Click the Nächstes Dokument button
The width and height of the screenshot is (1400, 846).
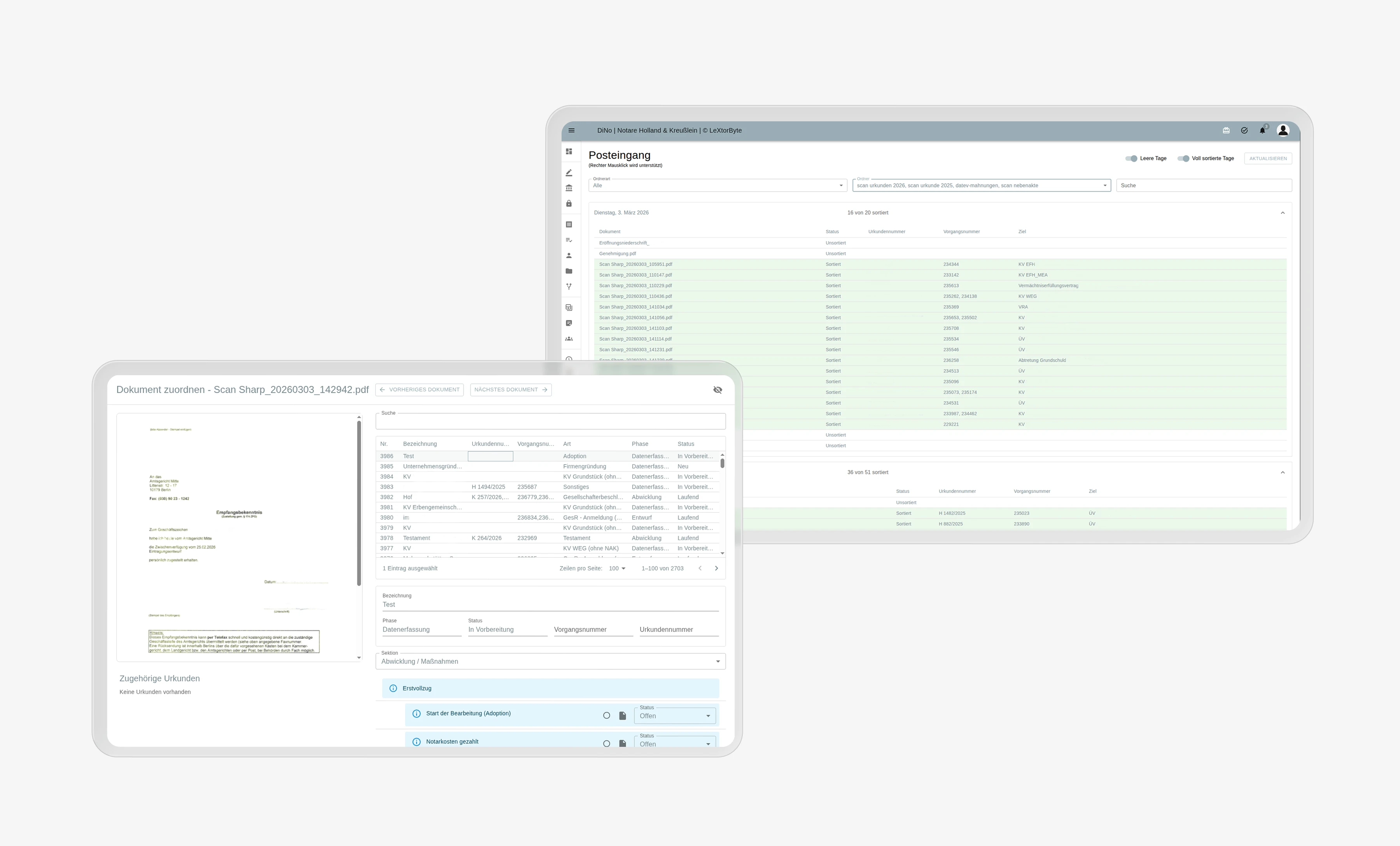click(510, 390)
